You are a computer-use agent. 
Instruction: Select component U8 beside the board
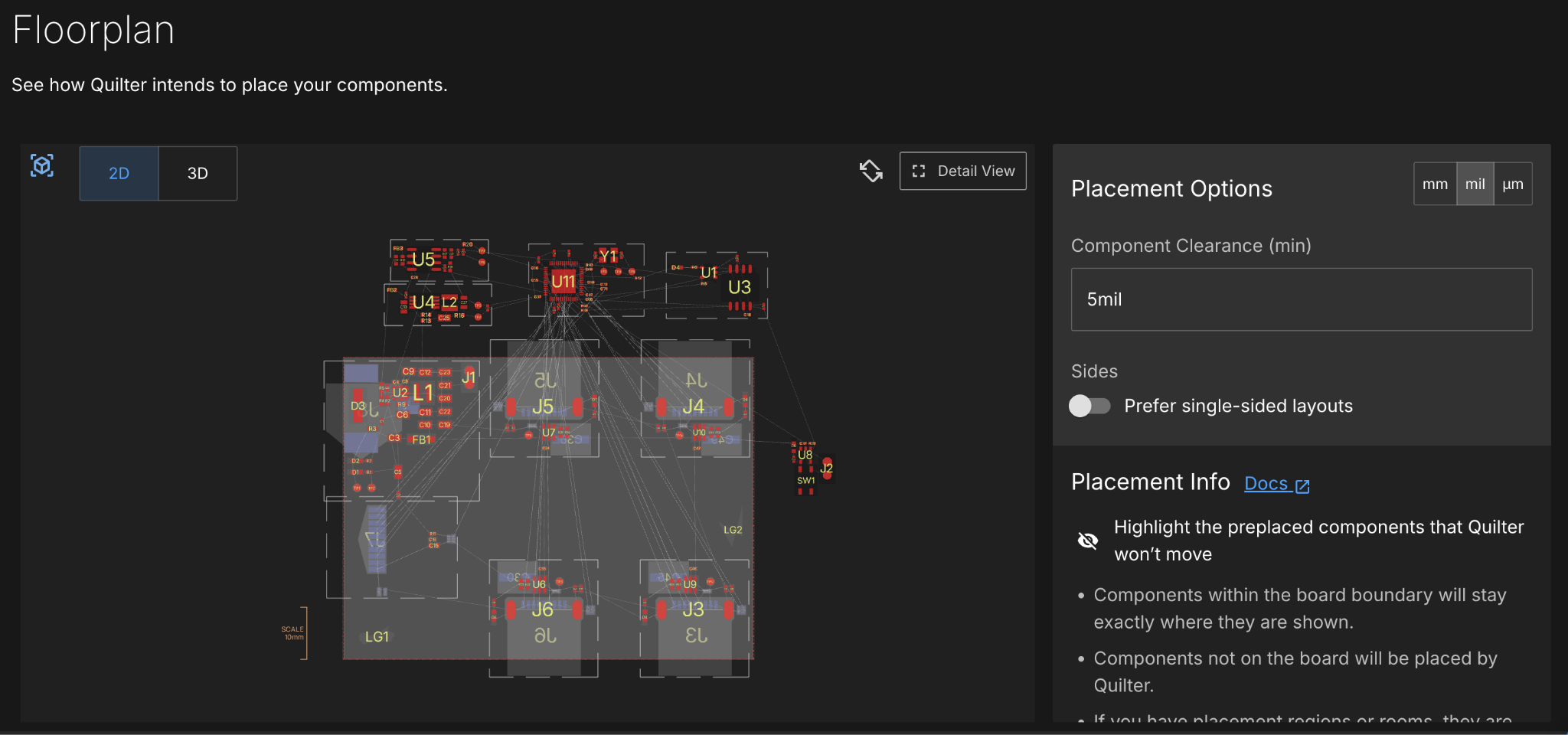coord(805,455)
